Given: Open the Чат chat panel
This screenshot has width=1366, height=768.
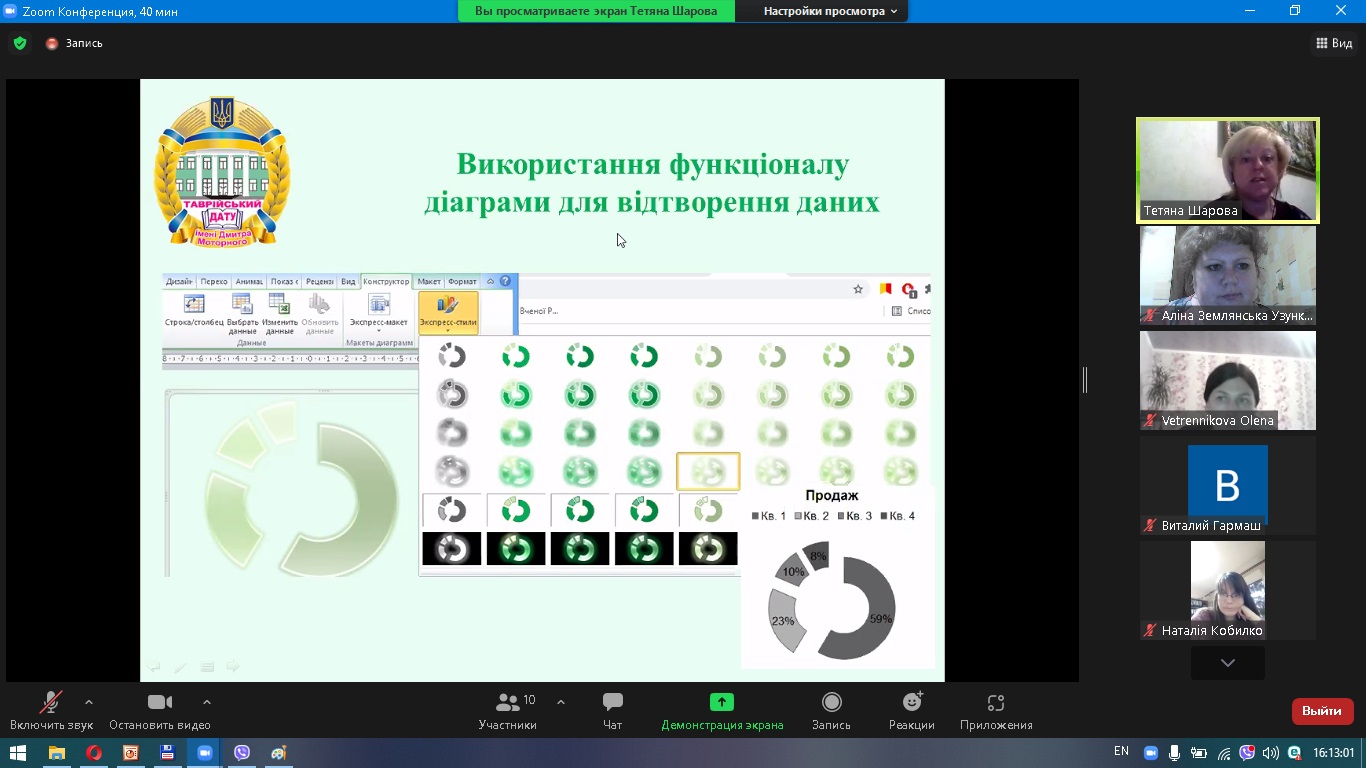Looking at the screenshot, I should tap(613, 711).
